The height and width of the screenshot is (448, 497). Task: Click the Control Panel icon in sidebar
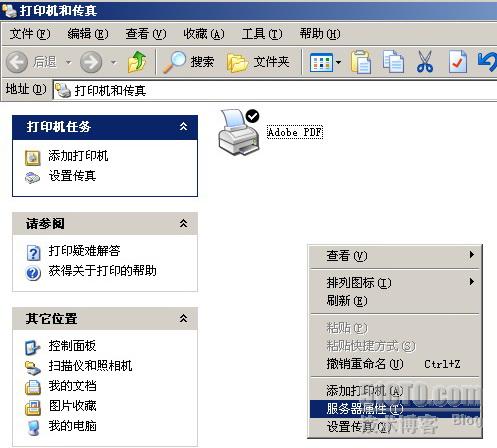33,348
